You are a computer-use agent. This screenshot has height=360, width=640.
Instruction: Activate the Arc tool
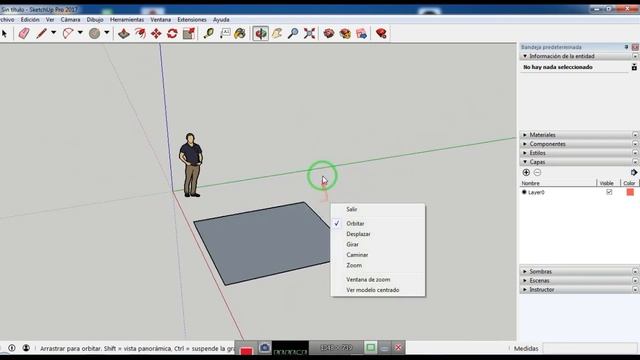(x=68, y=33)
